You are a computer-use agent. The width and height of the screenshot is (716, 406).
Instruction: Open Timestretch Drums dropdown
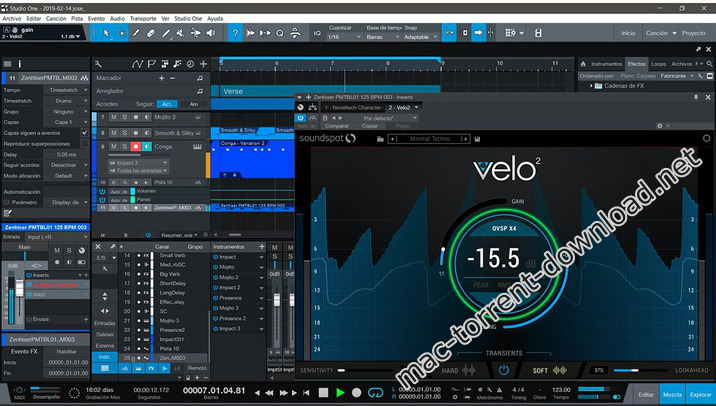click(x=67, y=101)
